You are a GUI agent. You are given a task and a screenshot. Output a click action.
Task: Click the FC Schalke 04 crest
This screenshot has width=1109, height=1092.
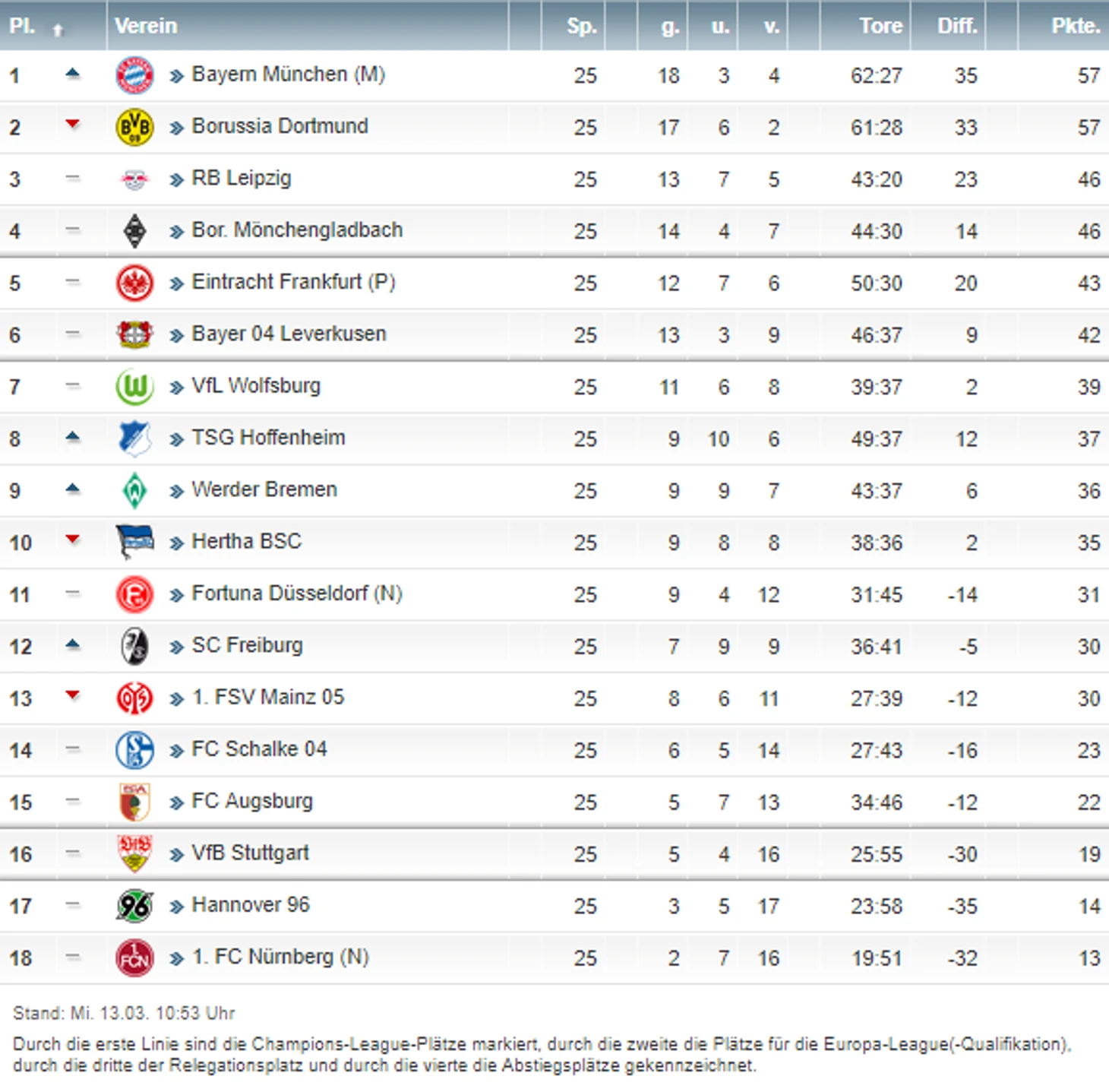pos(134,750)
